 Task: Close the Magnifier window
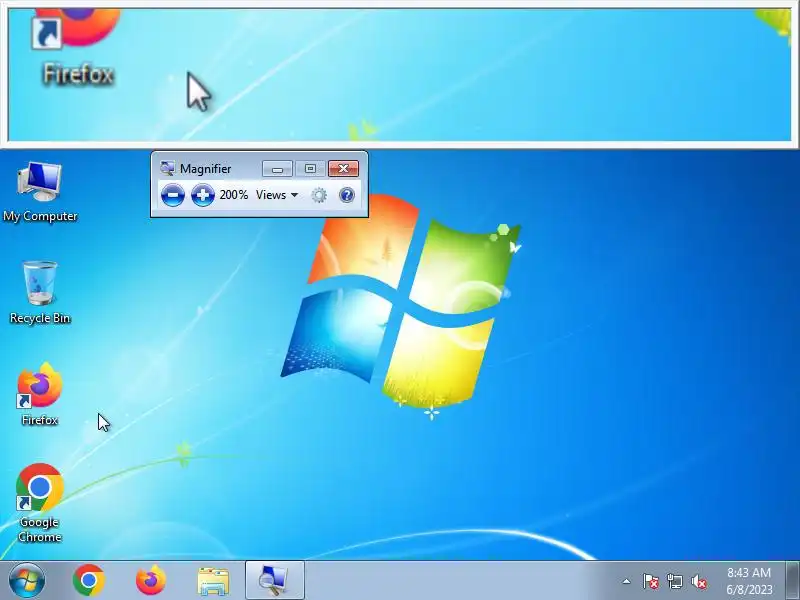(343, 168)
